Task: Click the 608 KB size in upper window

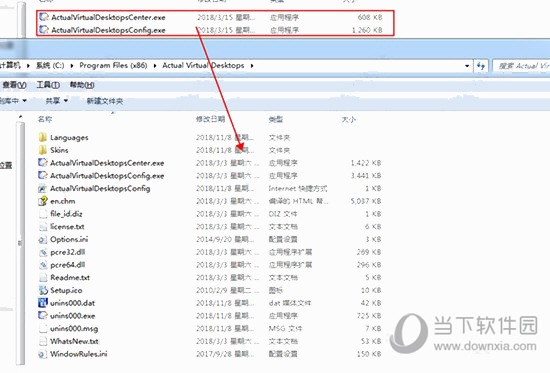Action: [370, 17]
